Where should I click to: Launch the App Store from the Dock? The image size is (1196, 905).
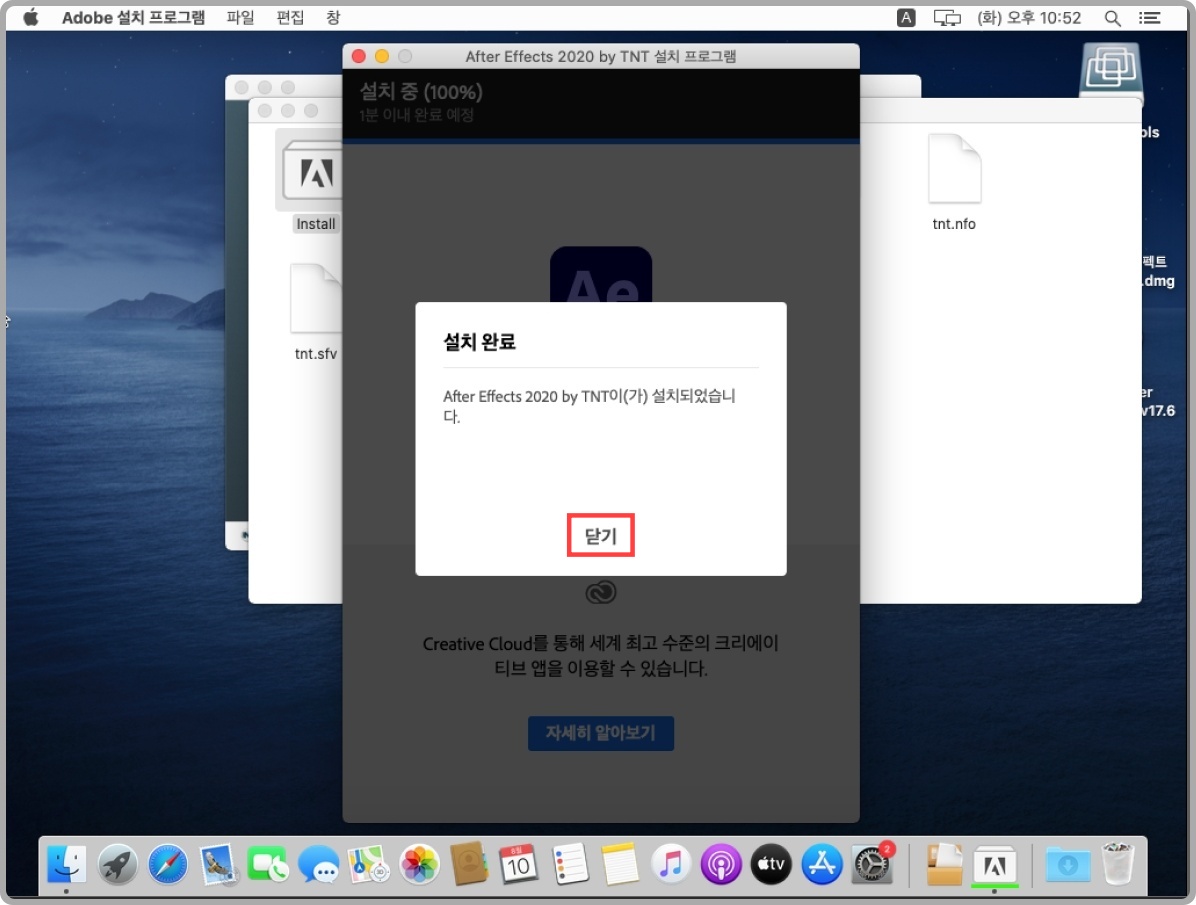(x=822, y=863)
